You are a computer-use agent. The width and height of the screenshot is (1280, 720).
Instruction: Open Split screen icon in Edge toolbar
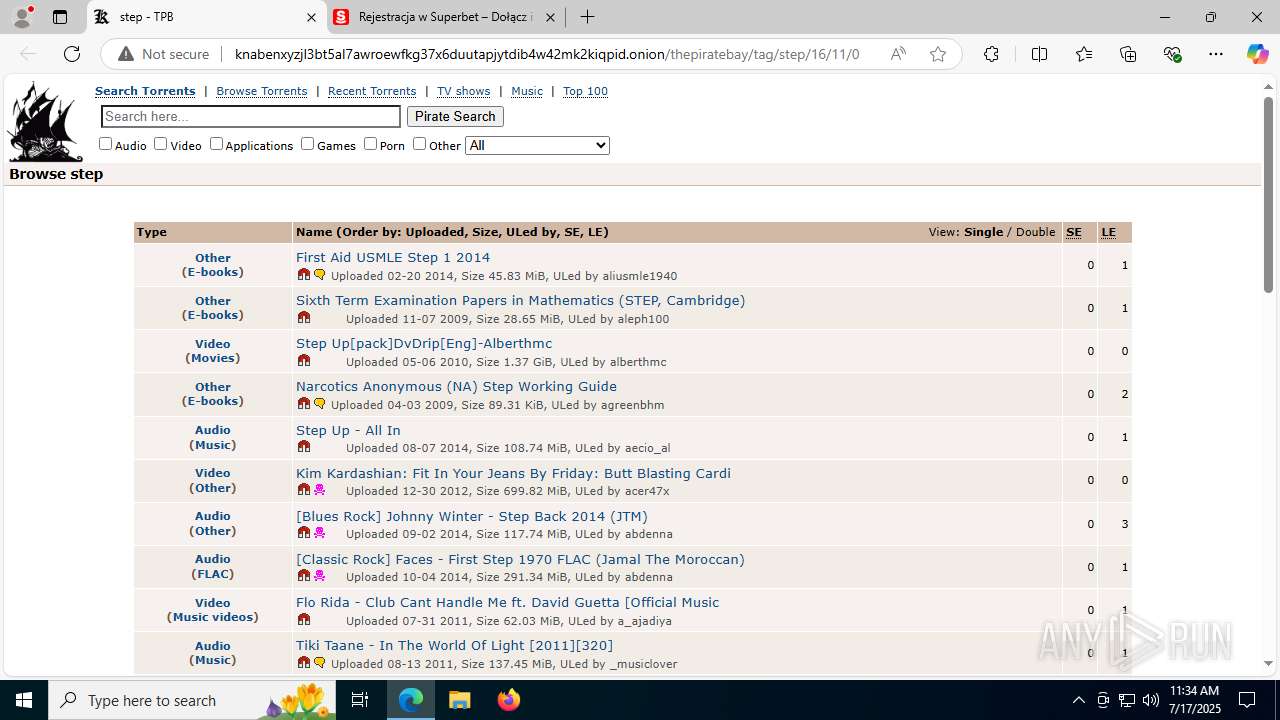[1040, 54]
